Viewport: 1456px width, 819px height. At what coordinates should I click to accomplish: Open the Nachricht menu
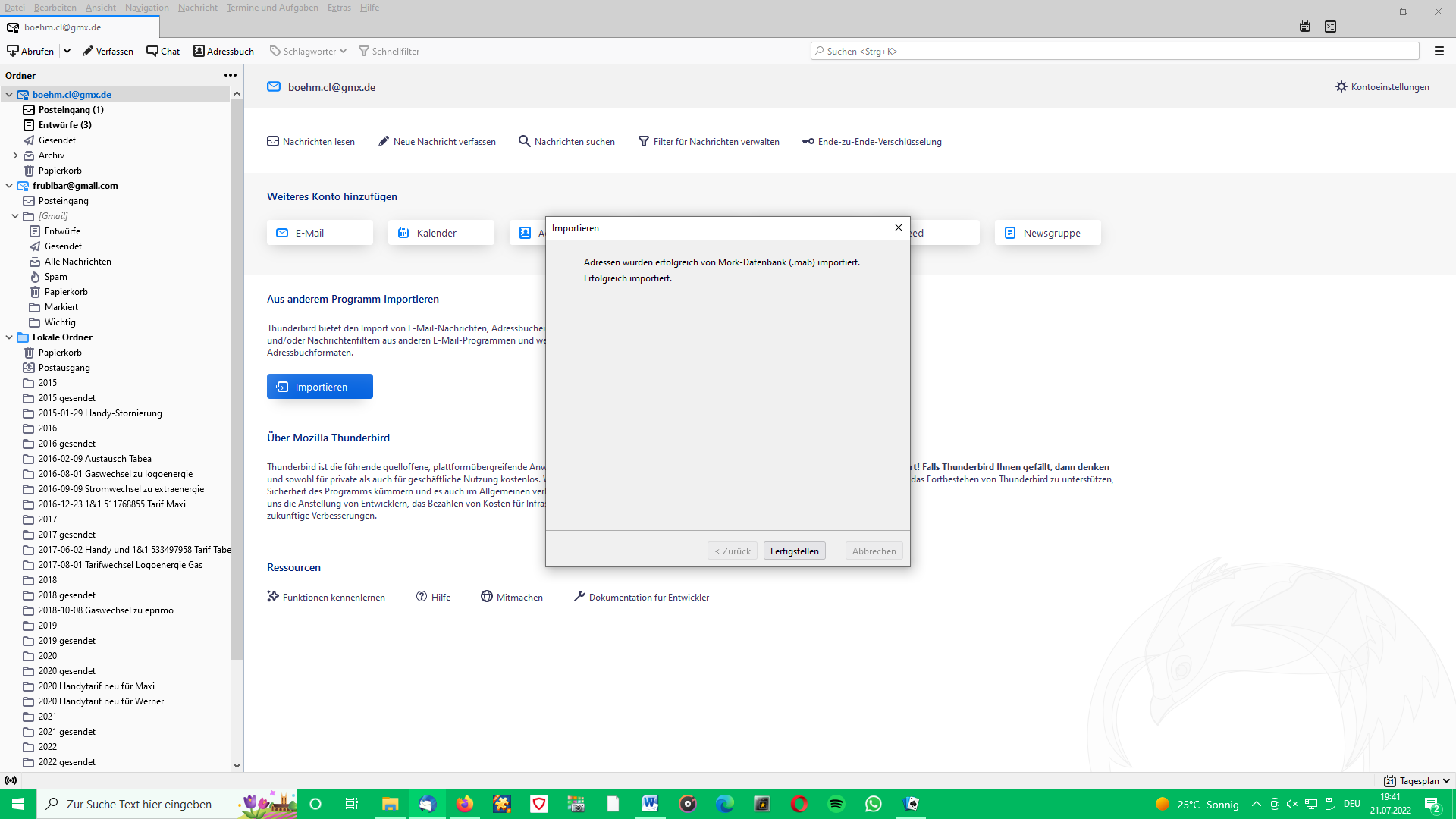[x=197, y=8]
